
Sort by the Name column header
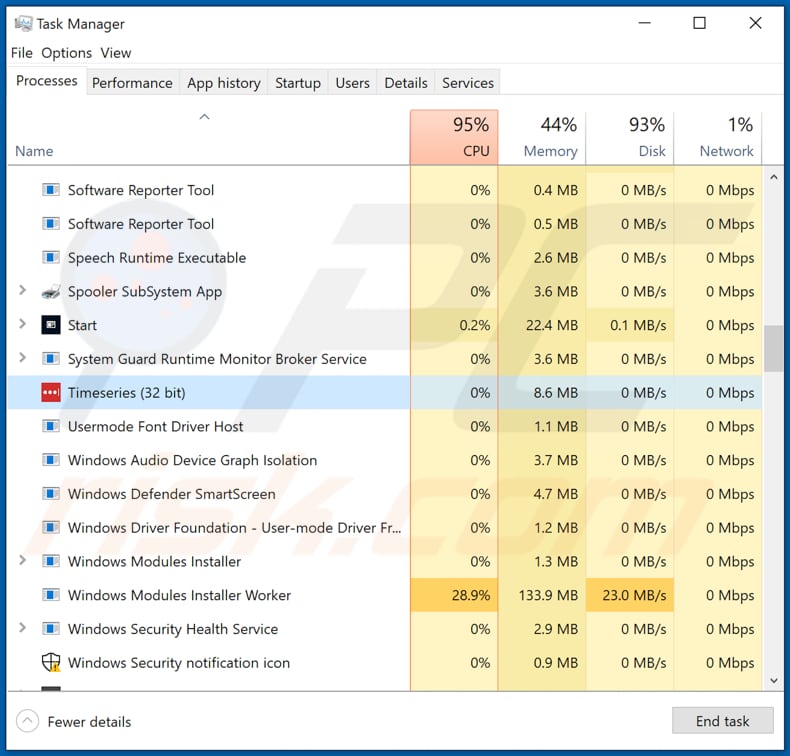34,151
